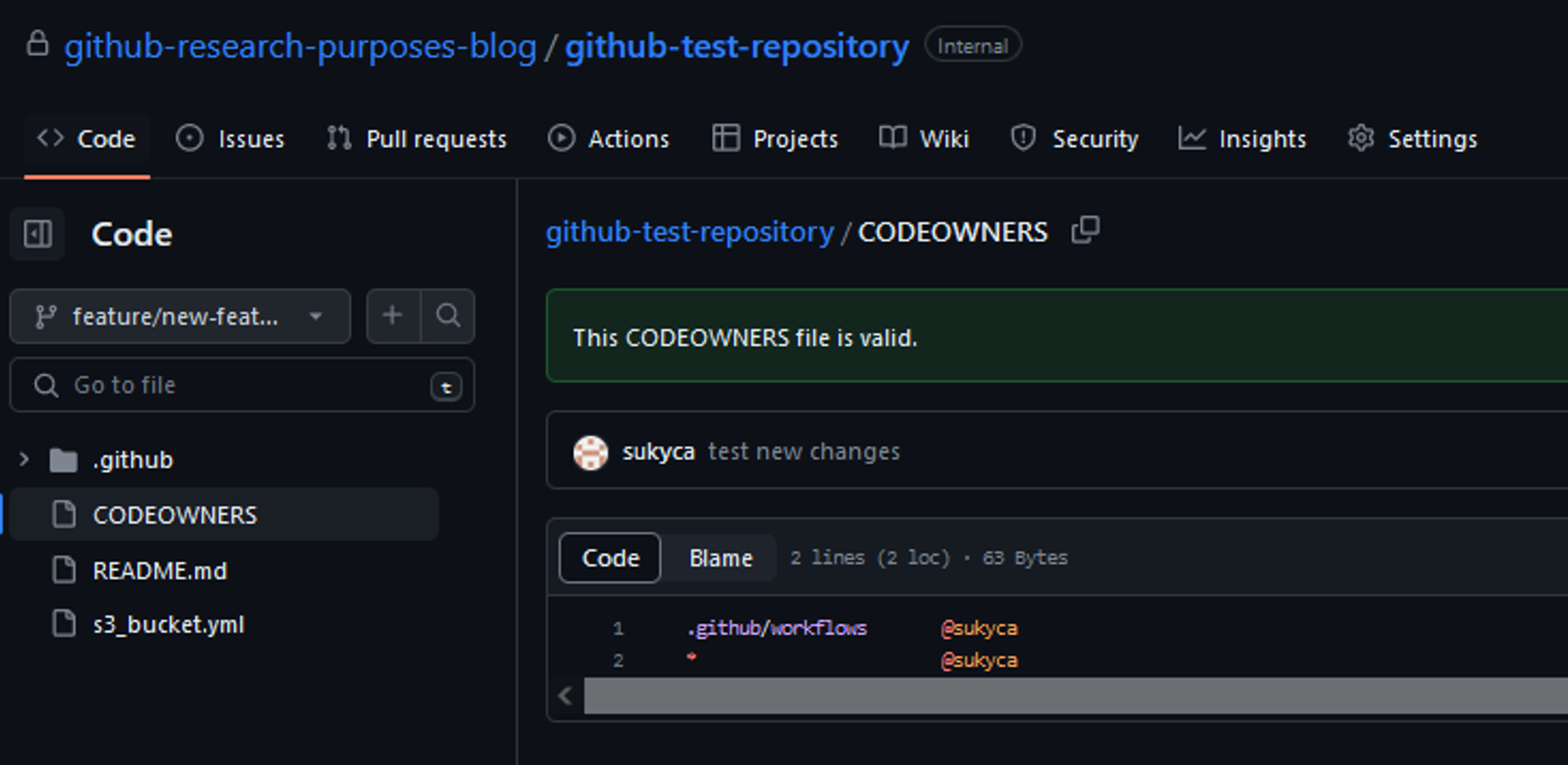The width and height of the screenshot is (1568, 765).
Task: Expand the .github folder
Action: coord(24,460)
